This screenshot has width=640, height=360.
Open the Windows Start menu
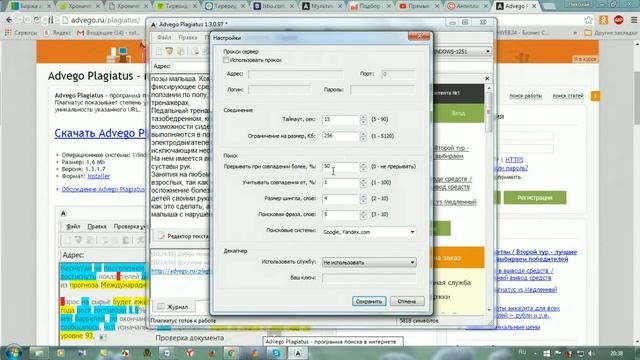[13, 352]
